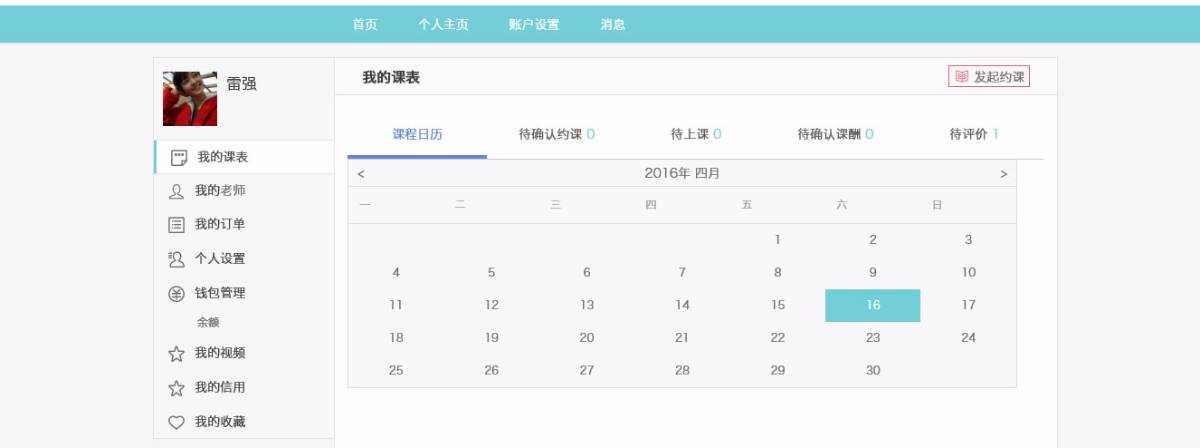Click the star icon beside 我的视频
The width and height of the screenshot is (1200, 448).
point(176,353)
